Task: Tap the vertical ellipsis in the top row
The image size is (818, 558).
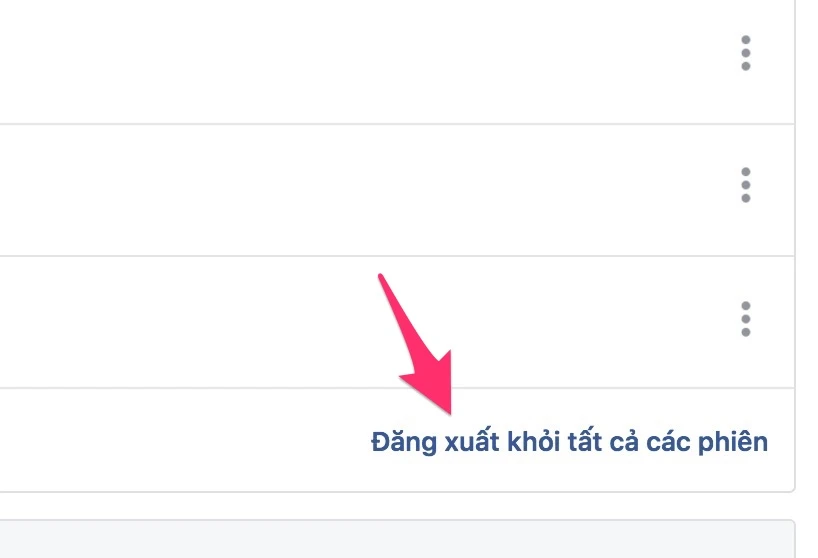Action: pyautogui.click(x=745, y=53)
